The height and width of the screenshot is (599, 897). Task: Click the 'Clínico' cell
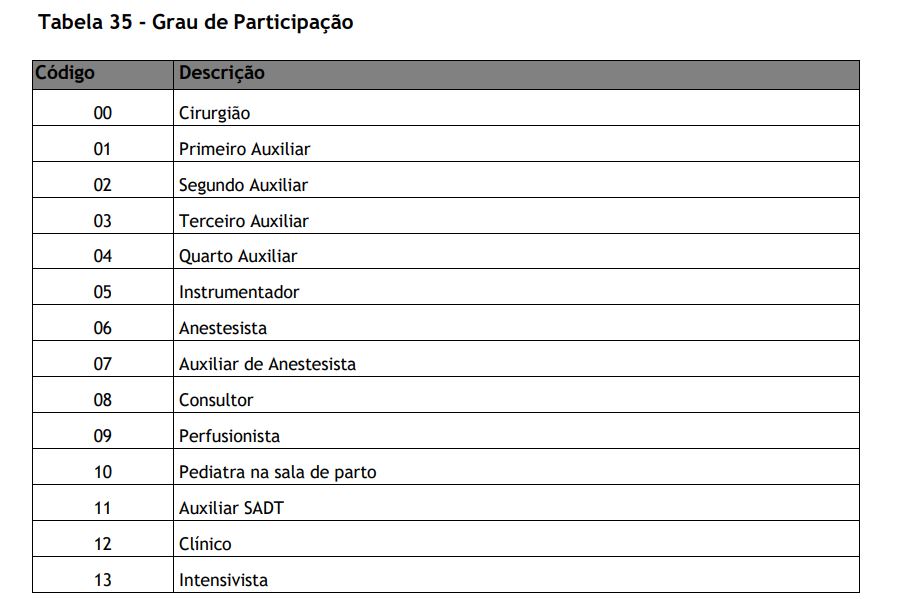click(x=205, y=544)
